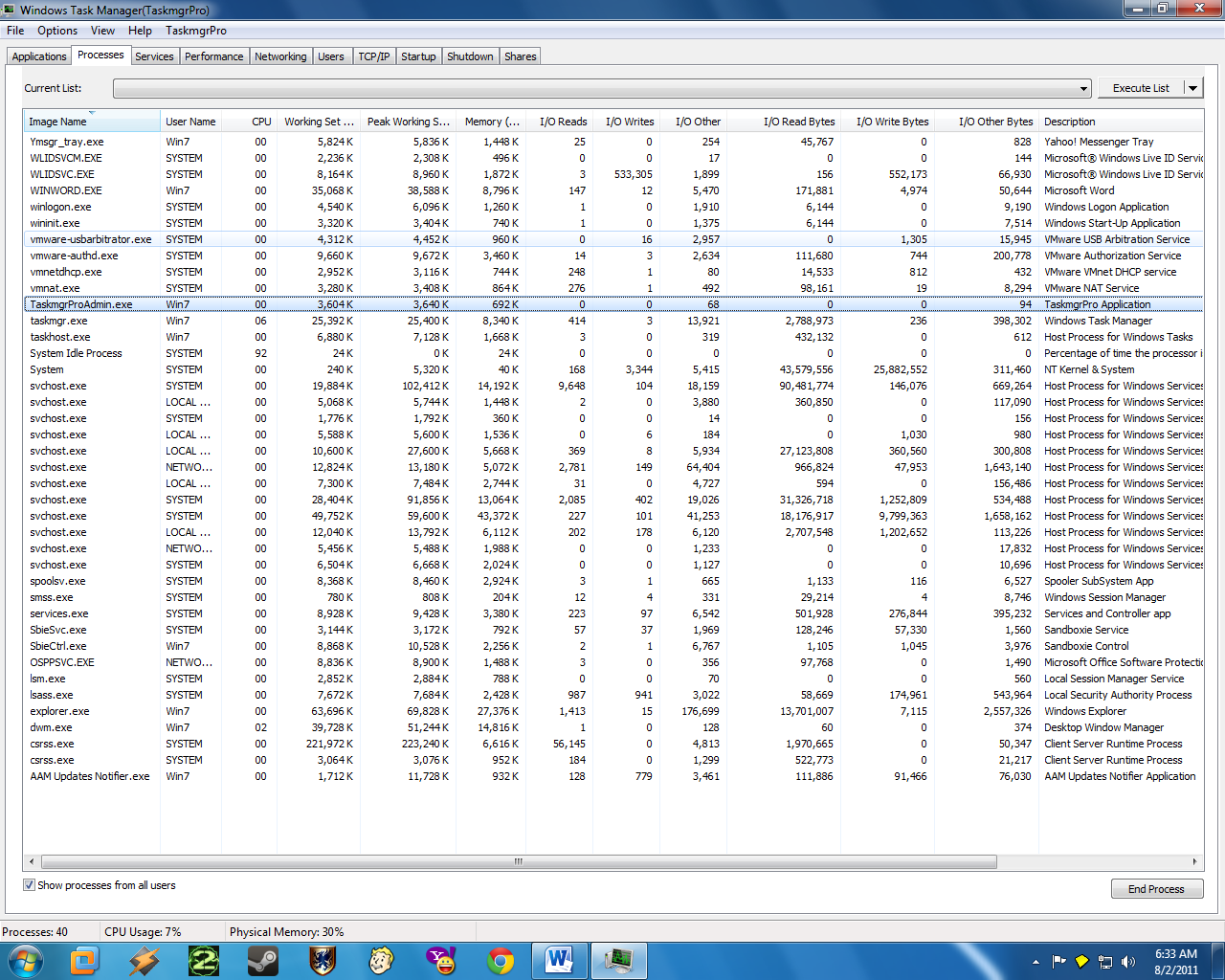Image resolution: width=1225 pixels, height=980 pixels.
Task: Switch to the Startup tab
Action: [418, 56]
